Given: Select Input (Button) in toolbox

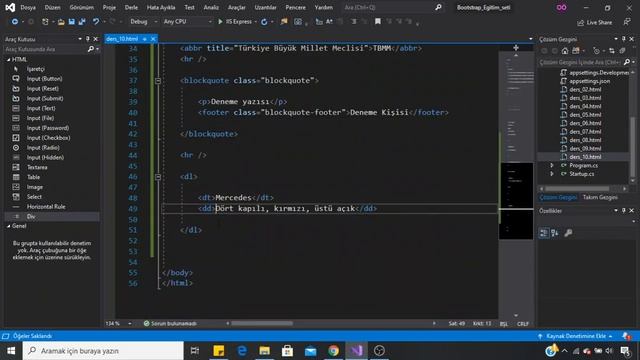Looking at the screenshot, I should [x=44, y=79].
